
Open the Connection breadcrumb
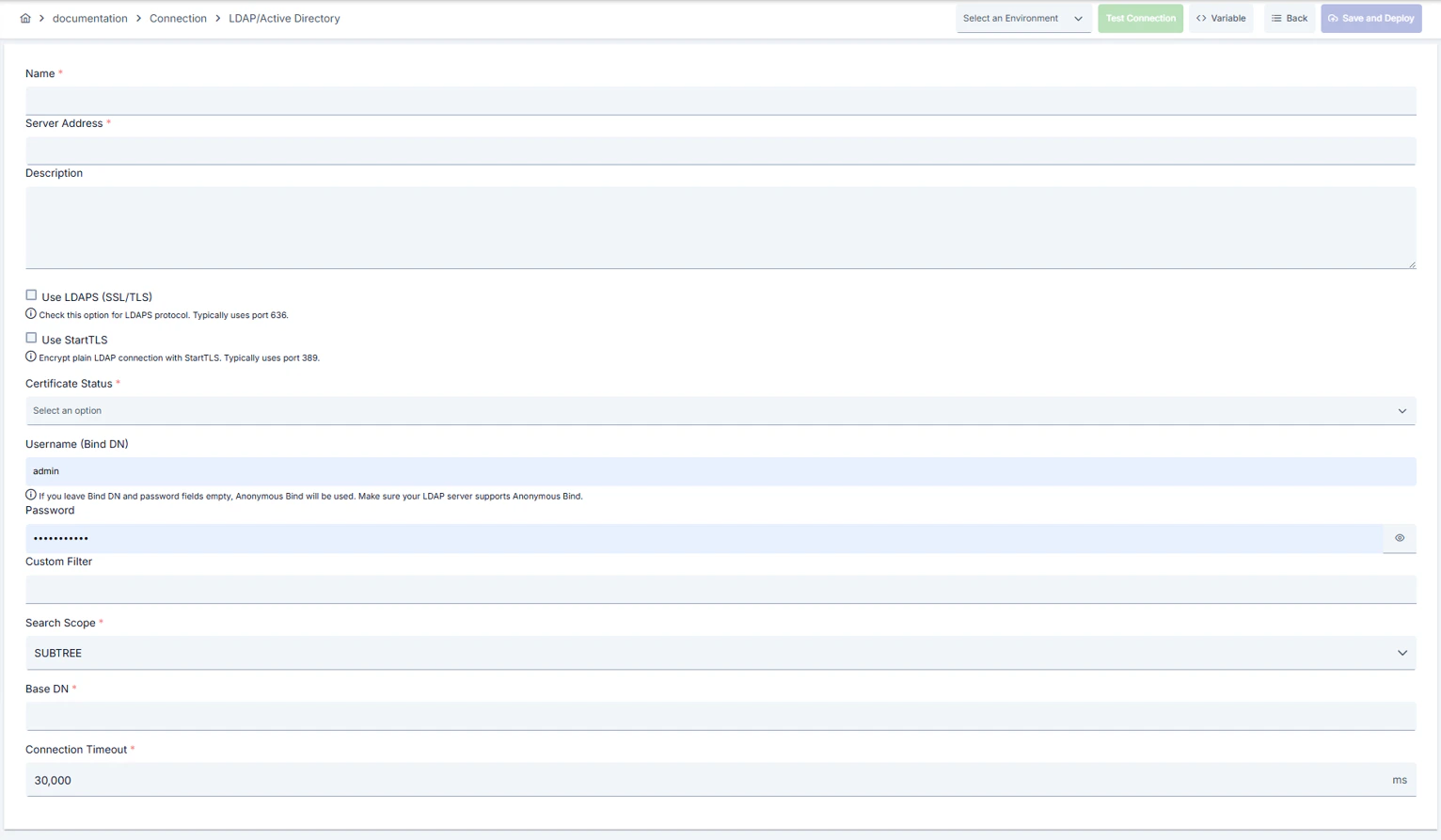coord(178,18)
